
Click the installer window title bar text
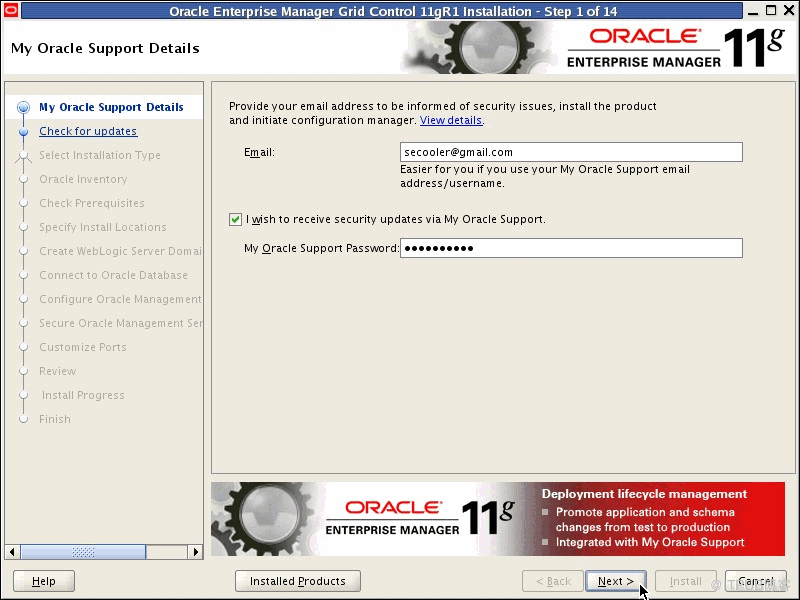click(393, 11)
